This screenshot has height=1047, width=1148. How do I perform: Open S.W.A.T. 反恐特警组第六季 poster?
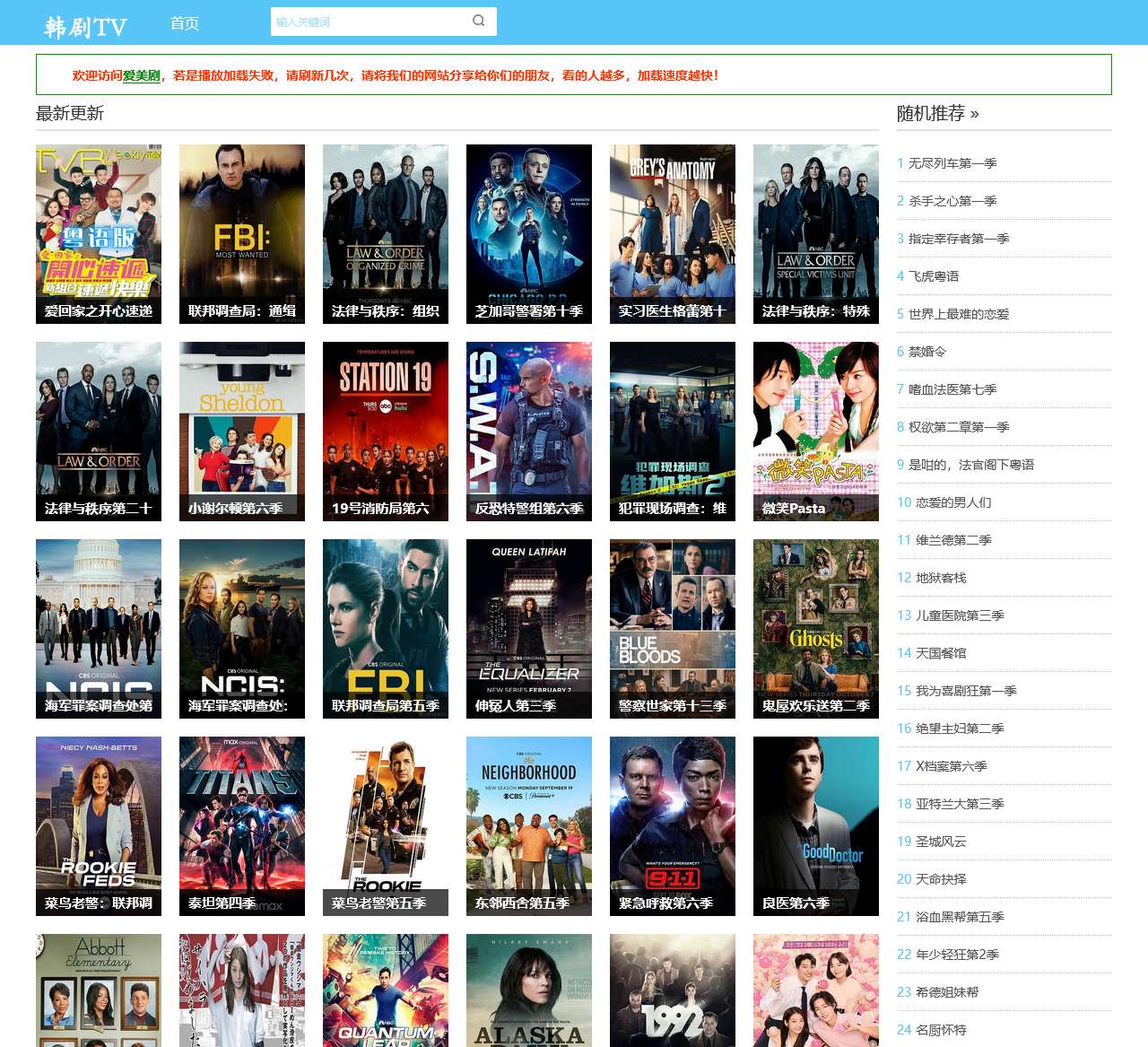(529, 432)
